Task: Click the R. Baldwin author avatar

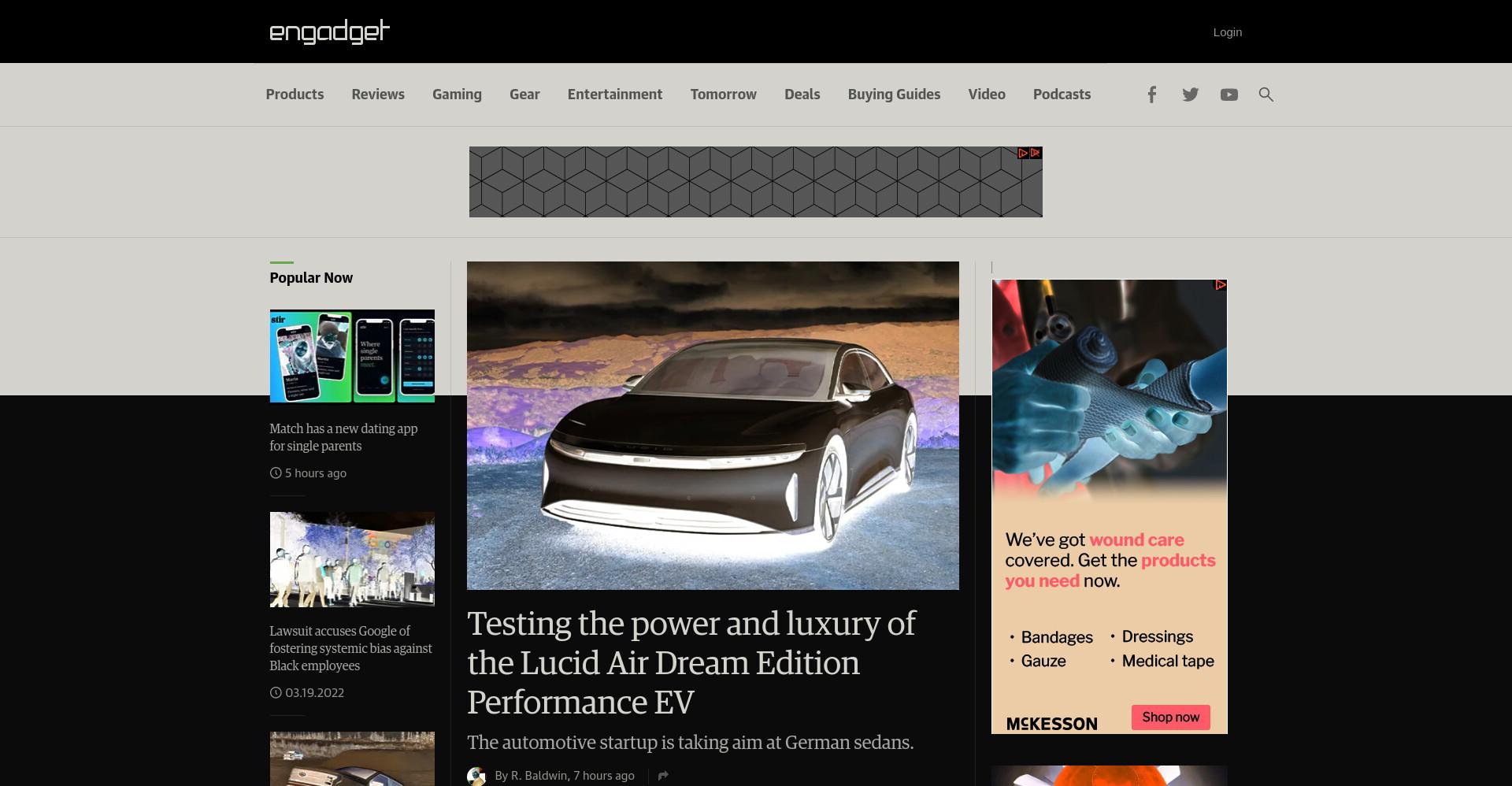Action: coord(476,777)
